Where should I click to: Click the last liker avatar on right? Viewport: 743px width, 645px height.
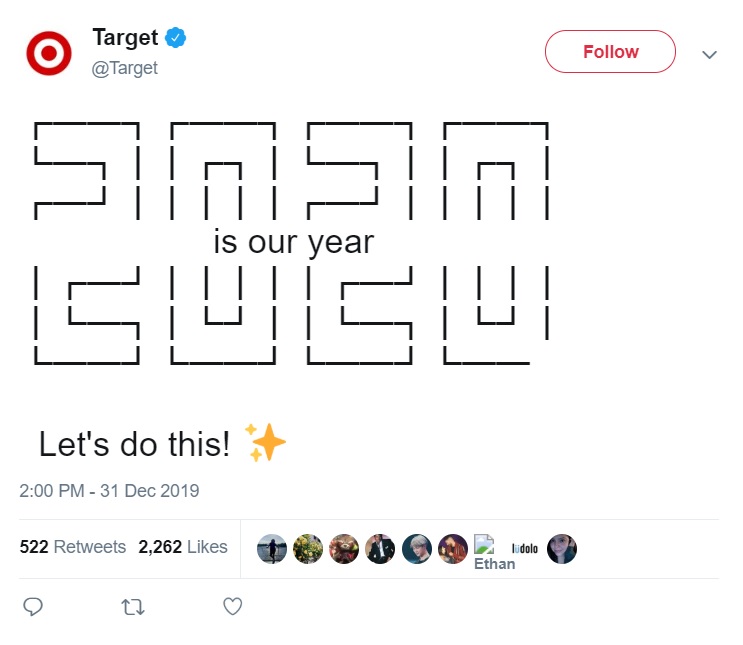coord(562,549)
